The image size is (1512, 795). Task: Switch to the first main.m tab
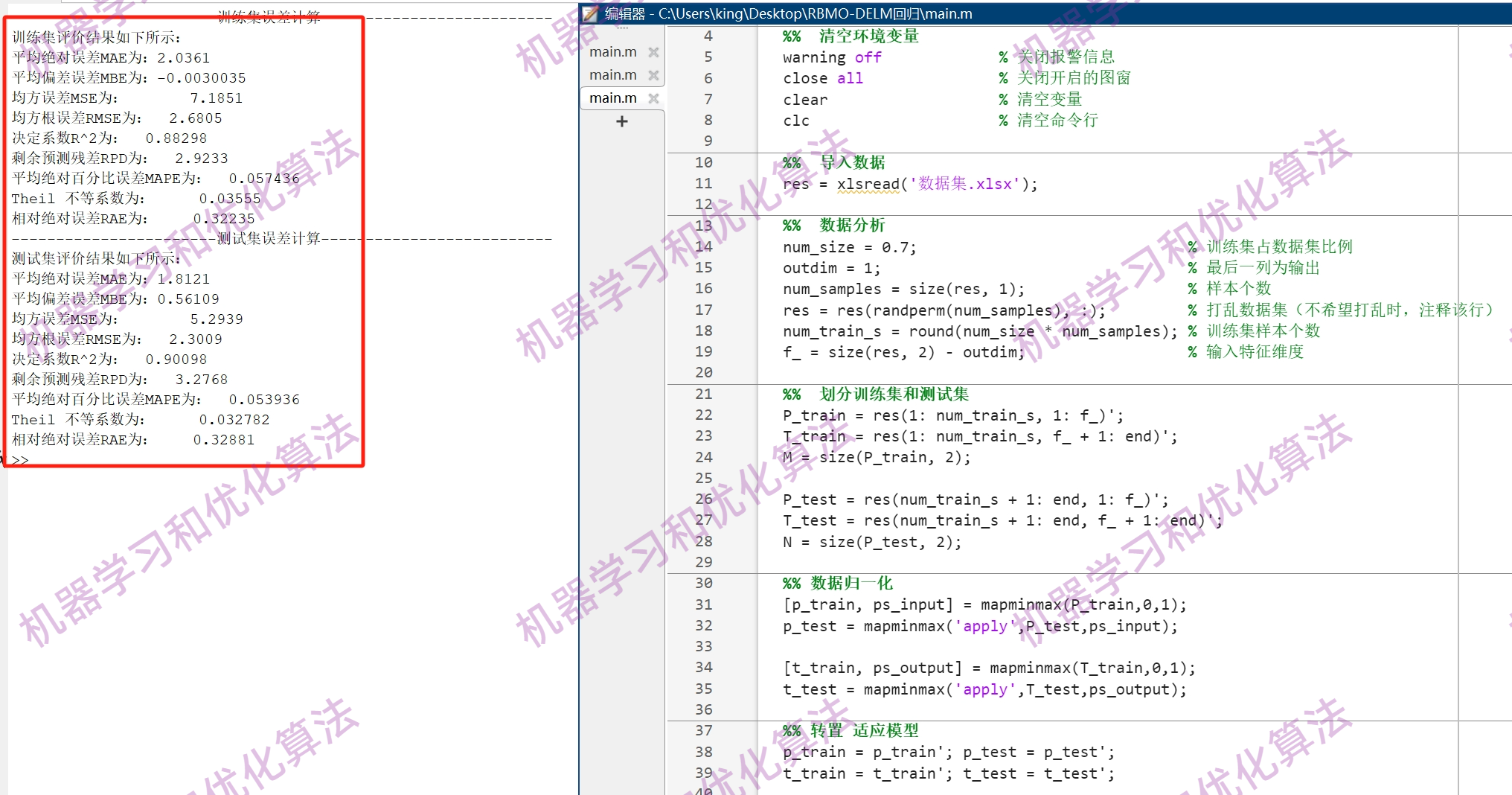(612, 51)
